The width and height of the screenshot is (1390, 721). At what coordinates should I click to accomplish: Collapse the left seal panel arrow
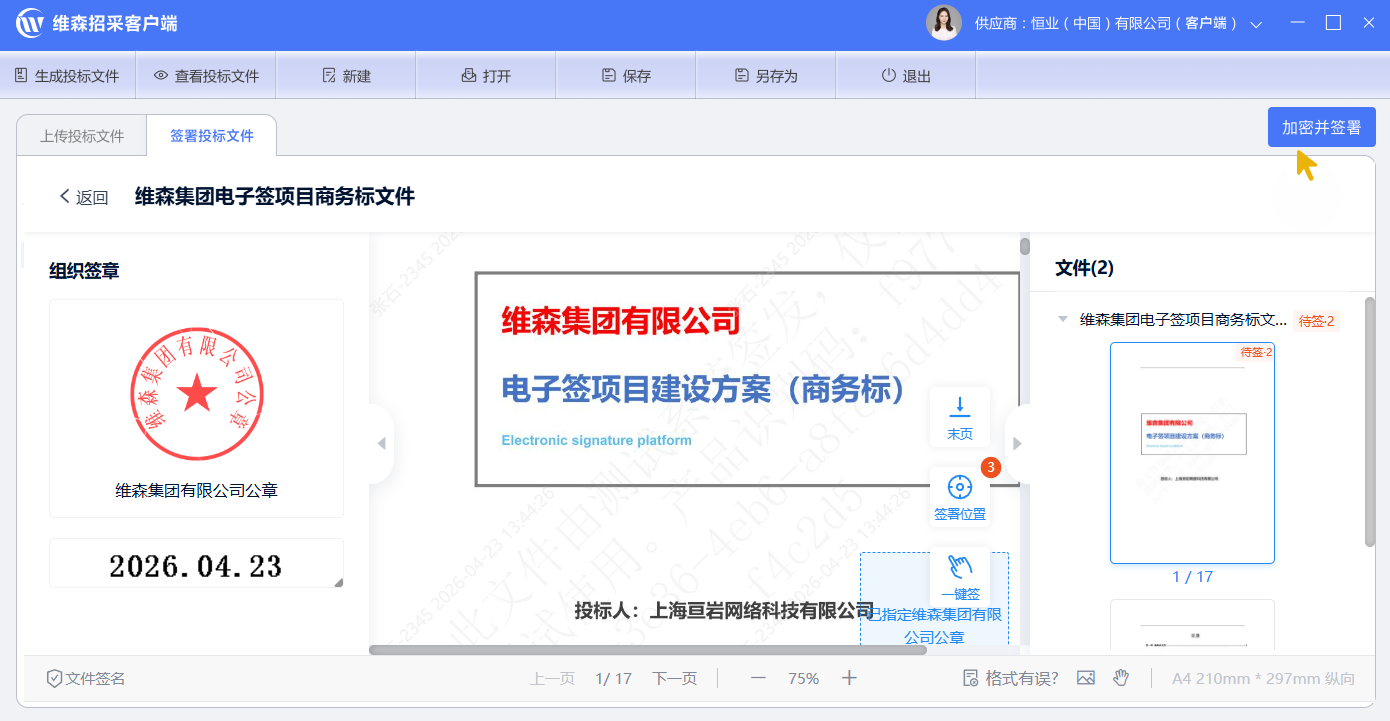point(381,444)
